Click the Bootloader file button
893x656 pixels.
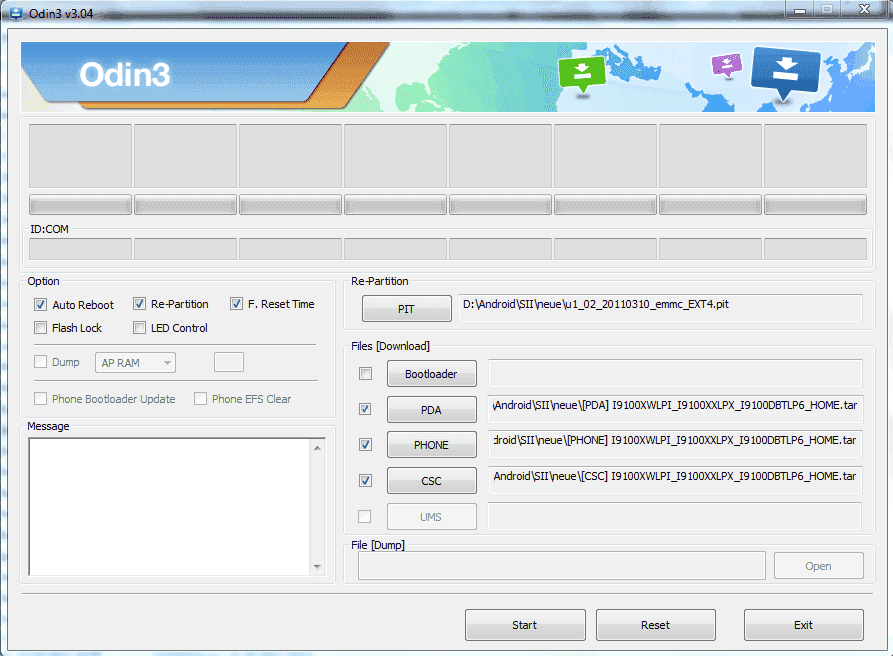tap(432, 374)
